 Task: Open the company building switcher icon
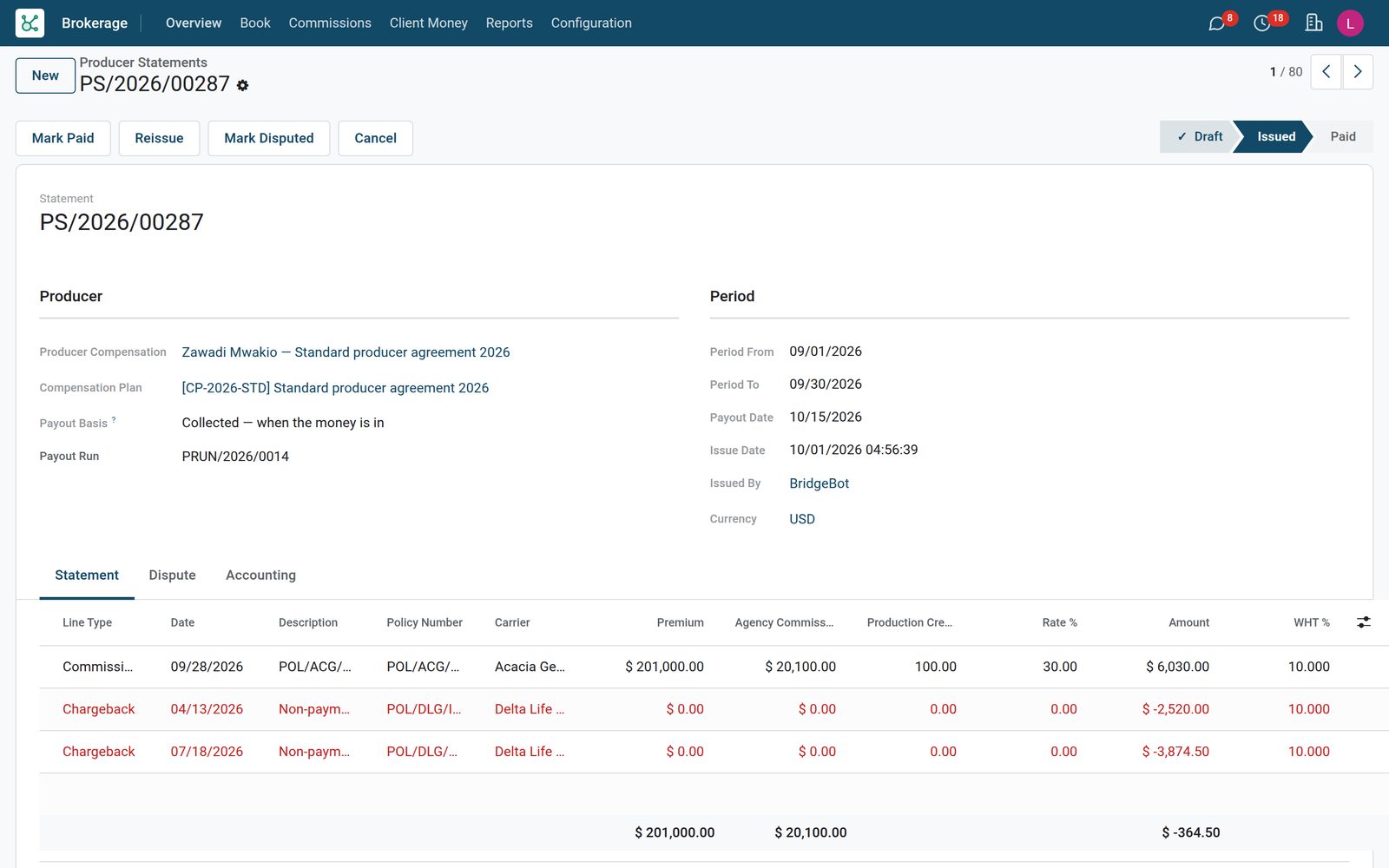click(x=1313, y=23)
